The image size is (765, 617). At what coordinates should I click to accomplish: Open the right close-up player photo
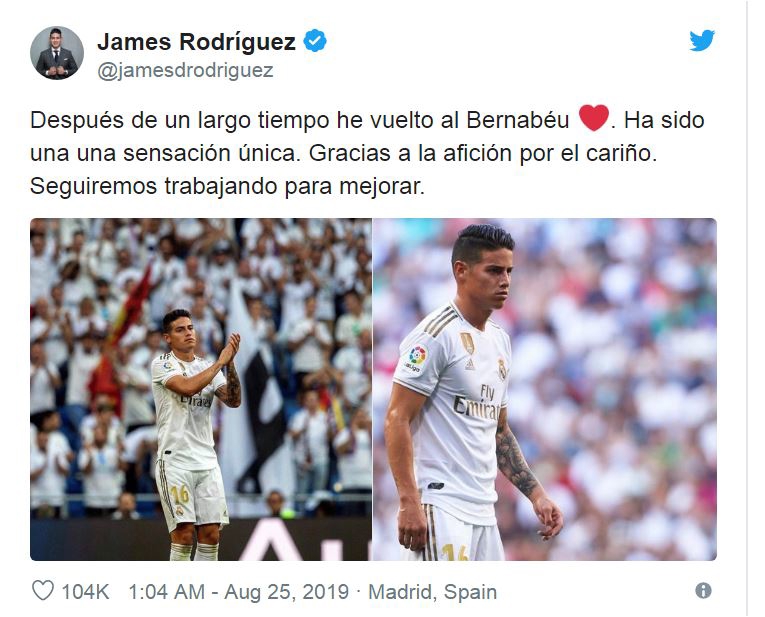coord(545,389)
